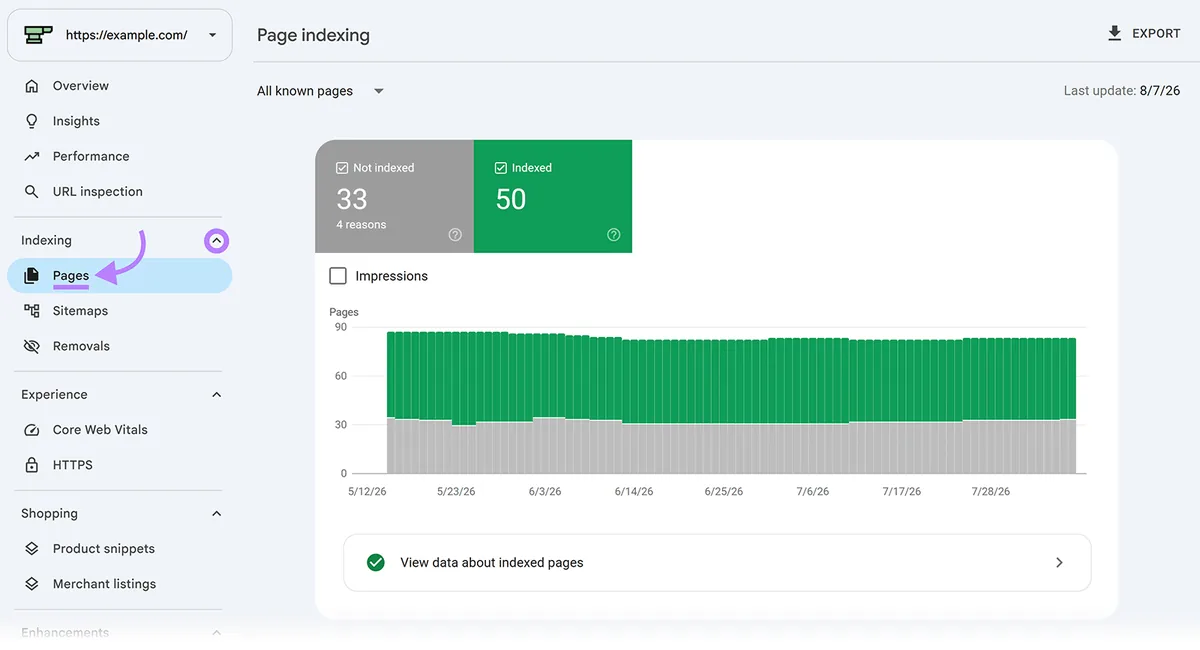Click the 5/12/26 axis label
The width and height of the screenshot is (1200, 650).
tap(365, 492)
